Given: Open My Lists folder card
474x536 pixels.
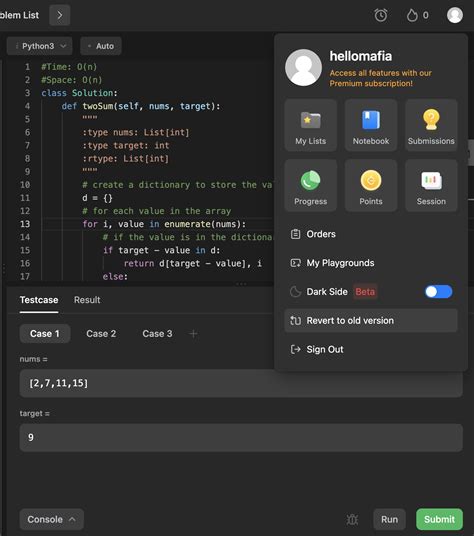Looking at the screenshot, I should [311, 125].
